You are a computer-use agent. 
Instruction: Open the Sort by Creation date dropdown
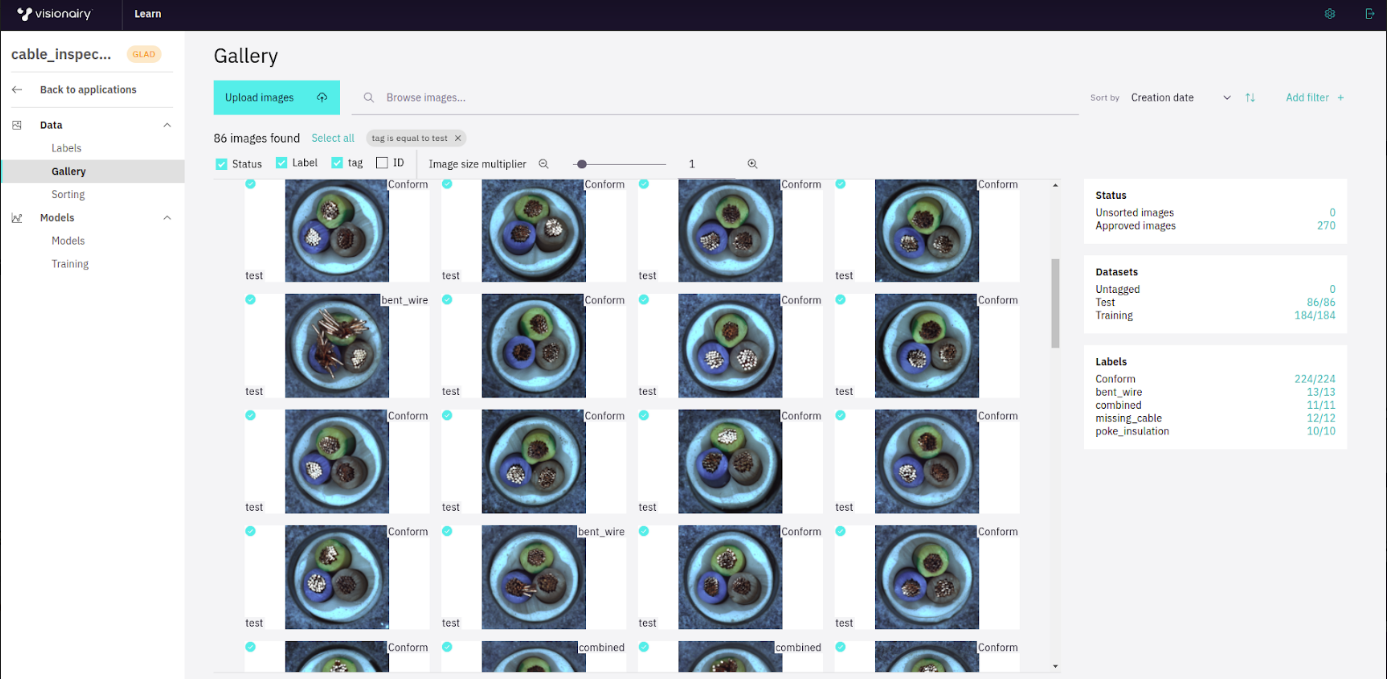coord(1180,98)
